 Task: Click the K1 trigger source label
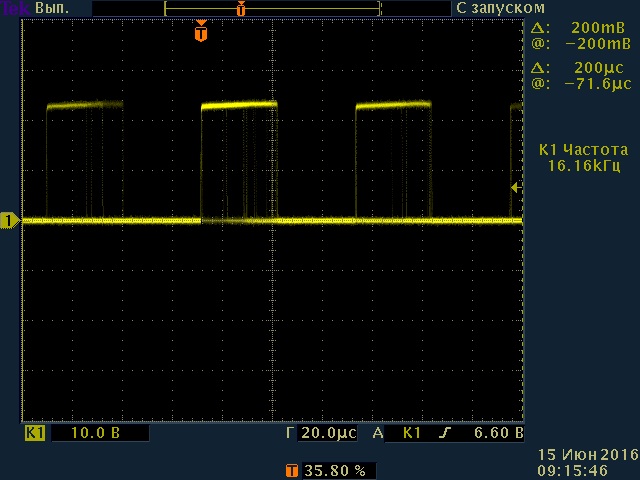(411, 434)
